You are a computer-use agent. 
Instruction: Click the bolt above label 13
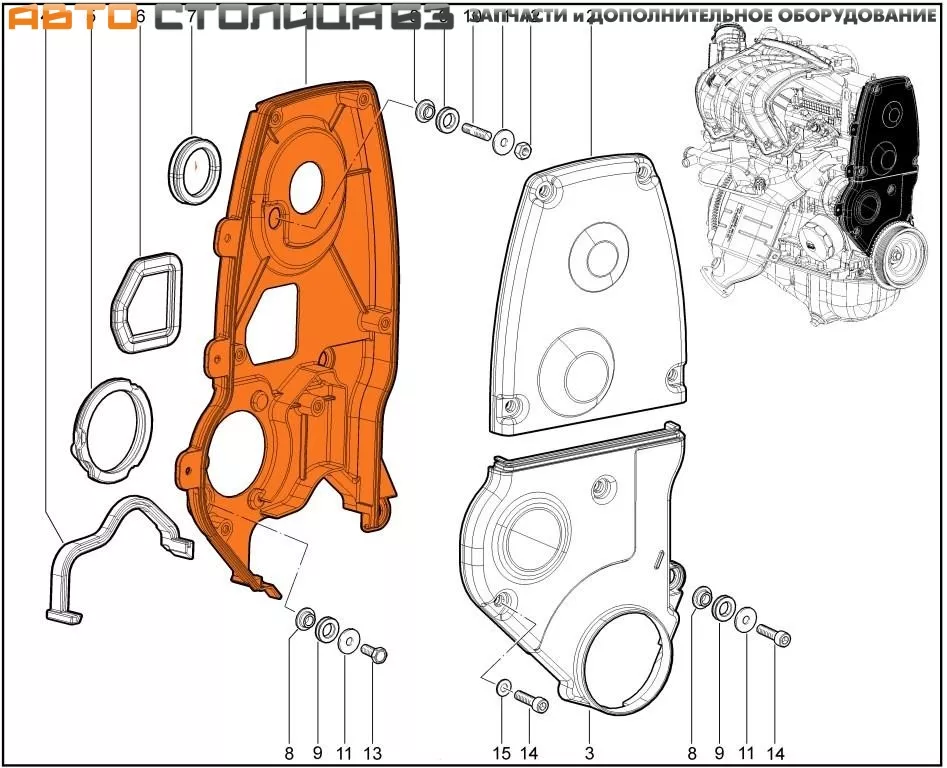(375, 653)
